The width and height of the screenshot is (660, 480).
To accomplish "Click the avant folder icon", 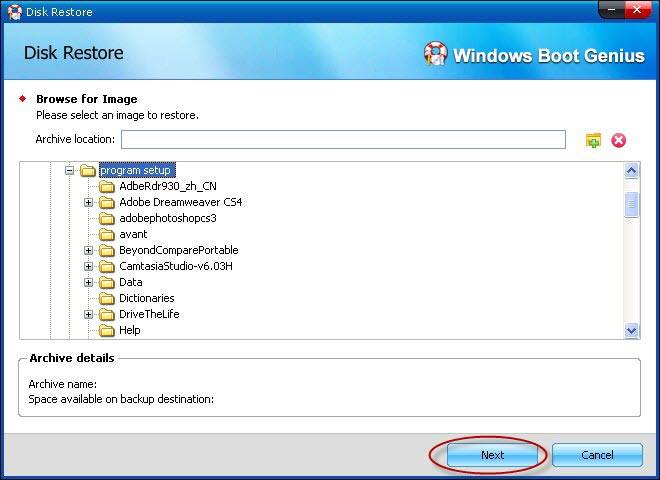I will 106,235.
